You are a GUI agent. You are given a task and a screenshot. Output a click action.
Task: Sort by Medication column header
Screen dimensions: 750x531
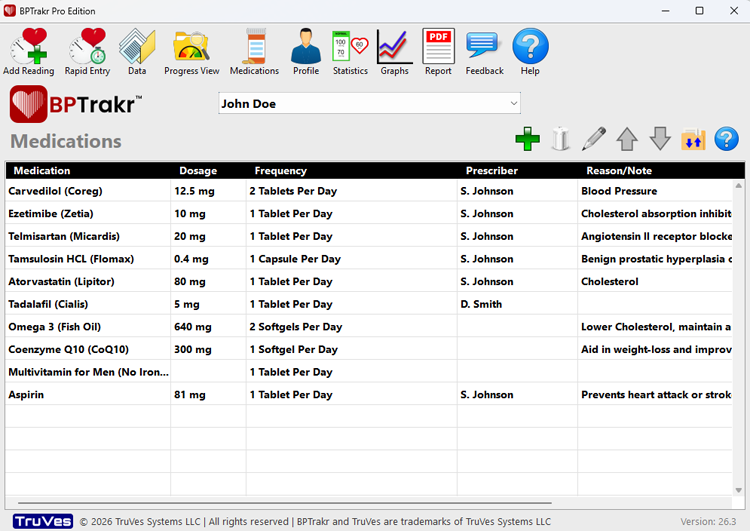tap(42, 171)
